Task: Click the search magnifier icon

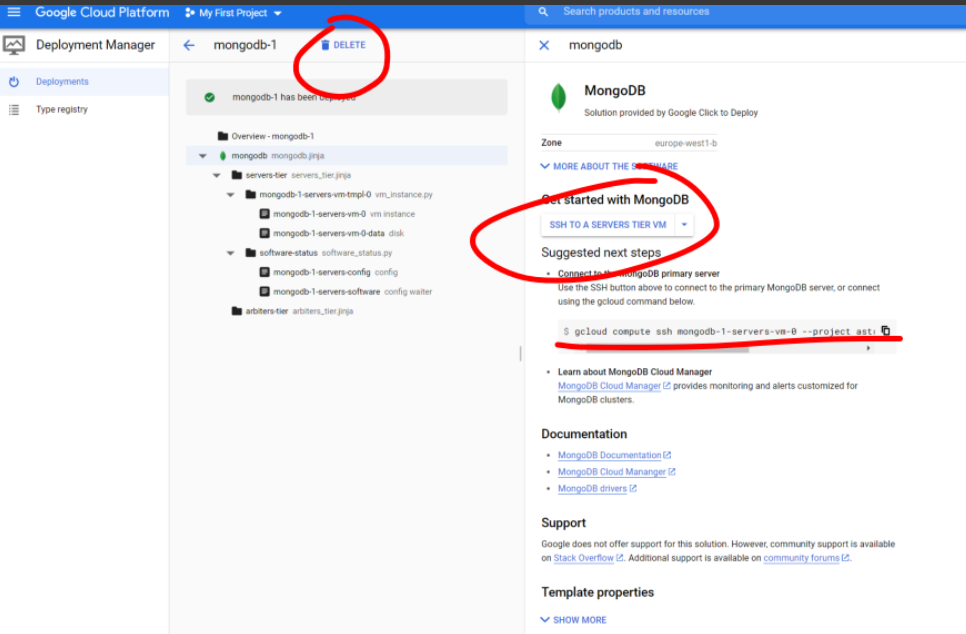Action: [x=543, y=12]
